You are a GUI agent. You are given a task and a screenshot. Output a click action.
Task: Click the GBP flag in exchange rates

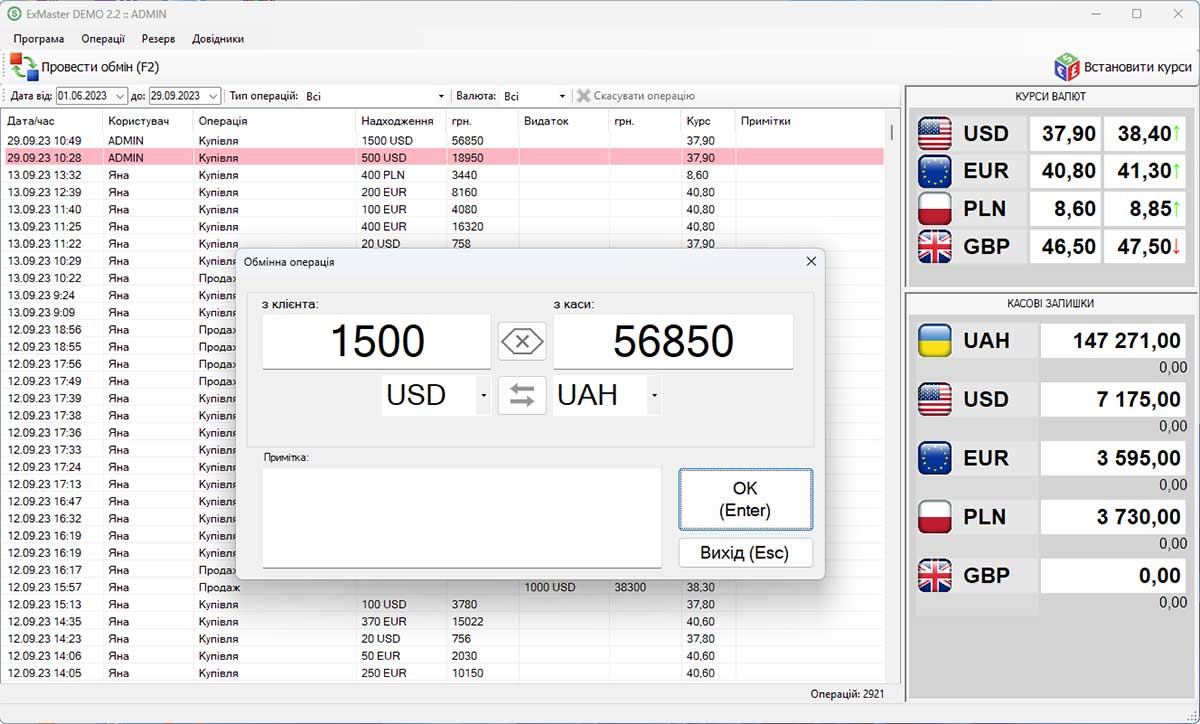coord(935,247)
